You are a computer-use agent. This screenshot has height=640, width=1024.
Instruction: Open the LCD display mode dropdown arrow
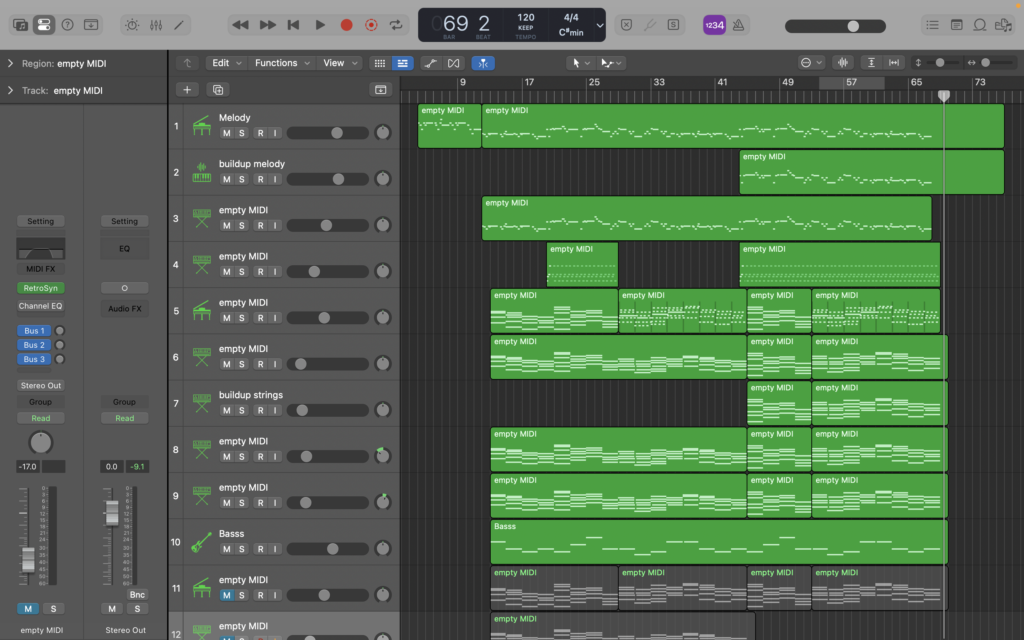tap(600, 25)
